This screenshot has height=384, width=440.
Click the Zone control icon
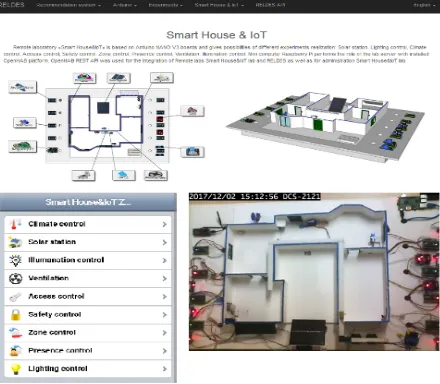coord(15,332)
